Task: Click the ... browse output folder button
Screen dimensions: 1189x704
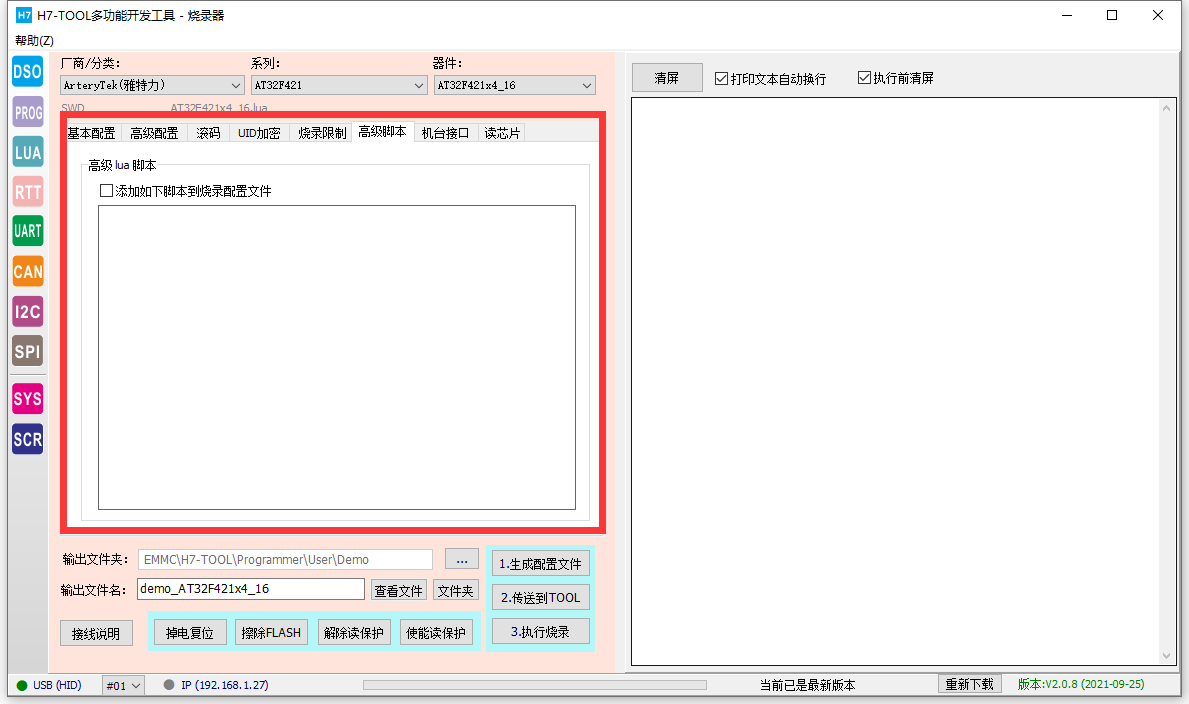Action: (462, 559)
